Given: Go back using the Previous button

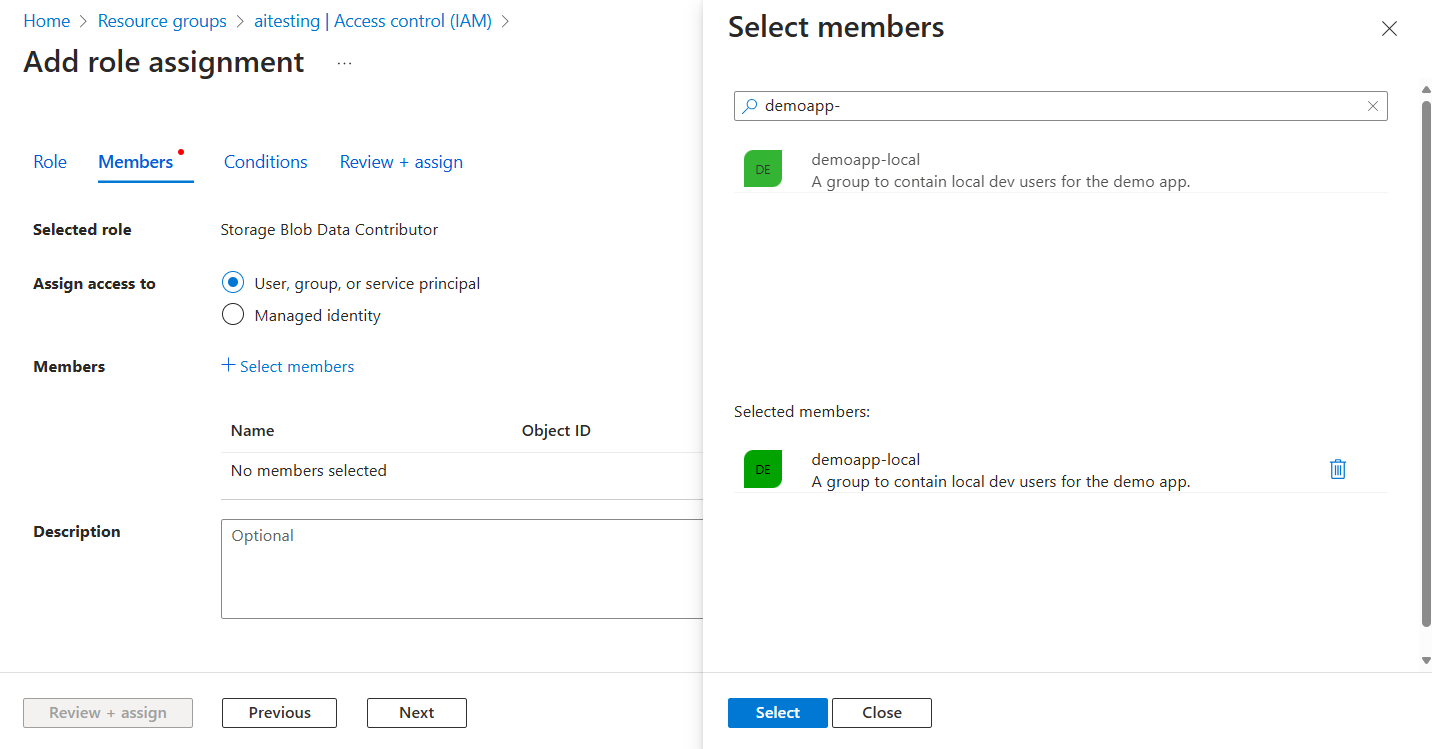Looking at the screenshot, I should [279, 712].
